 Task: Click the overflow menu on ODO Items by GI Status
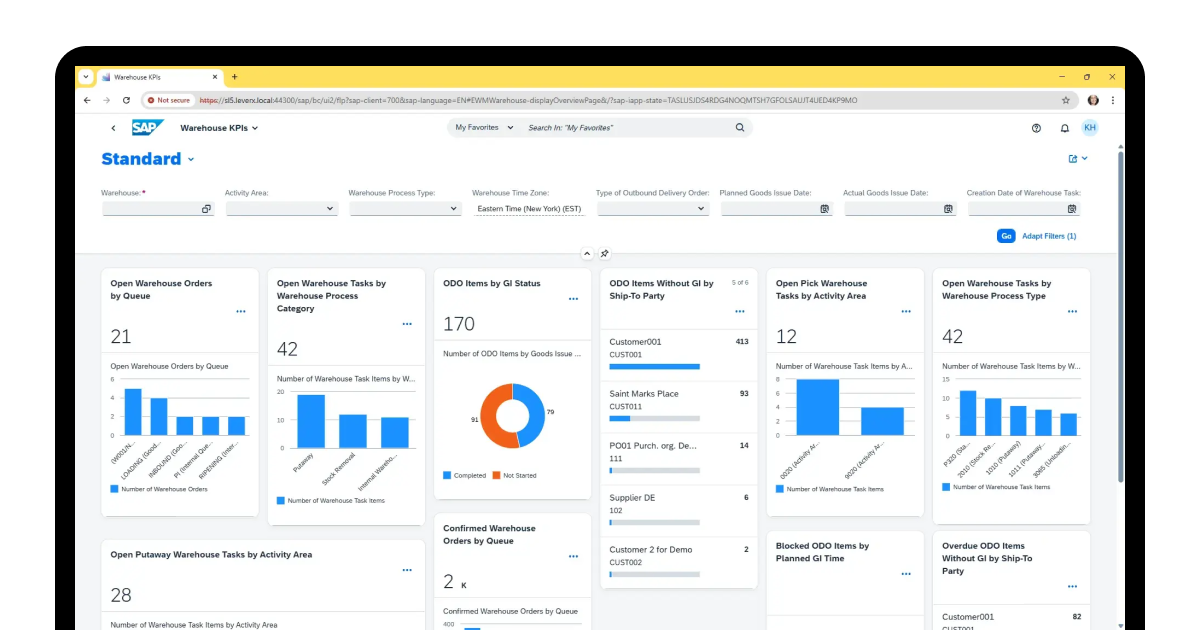point(574,299)
